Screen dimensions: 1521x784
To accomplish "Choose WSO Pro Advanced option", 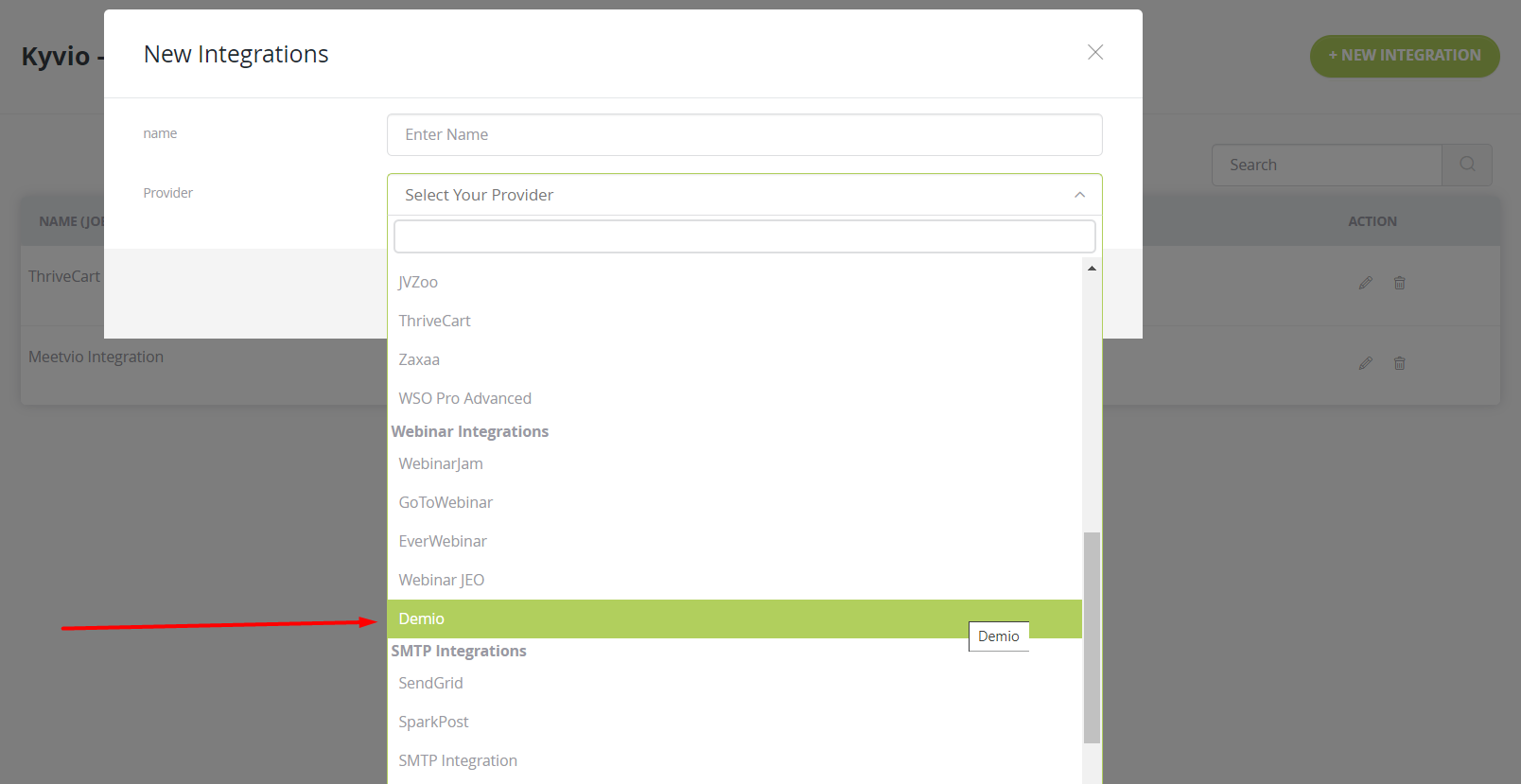I will click(x=734, y=398).
